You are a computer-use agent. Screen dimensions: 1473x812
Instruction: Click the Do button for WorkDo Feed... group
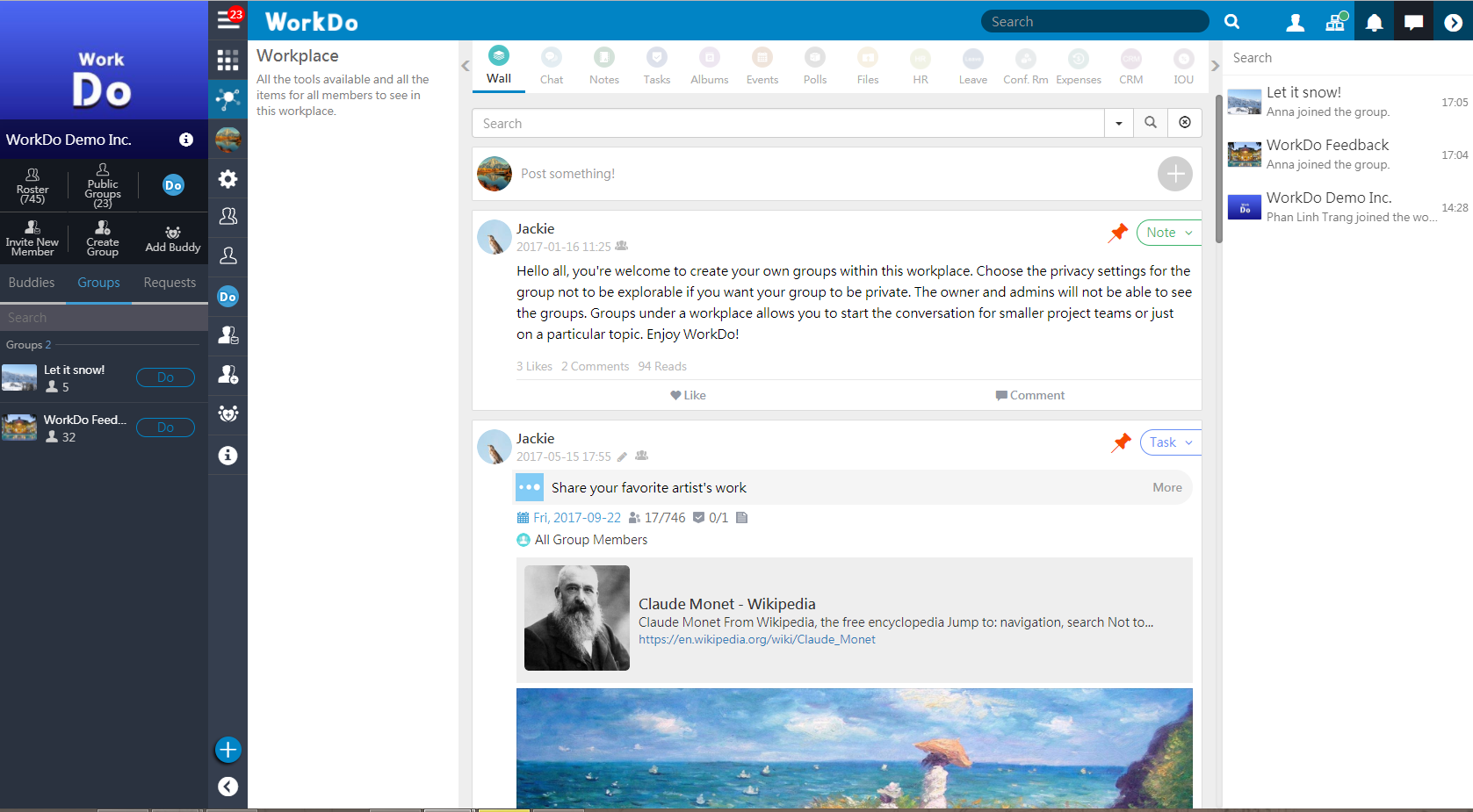tap(165, 428)
